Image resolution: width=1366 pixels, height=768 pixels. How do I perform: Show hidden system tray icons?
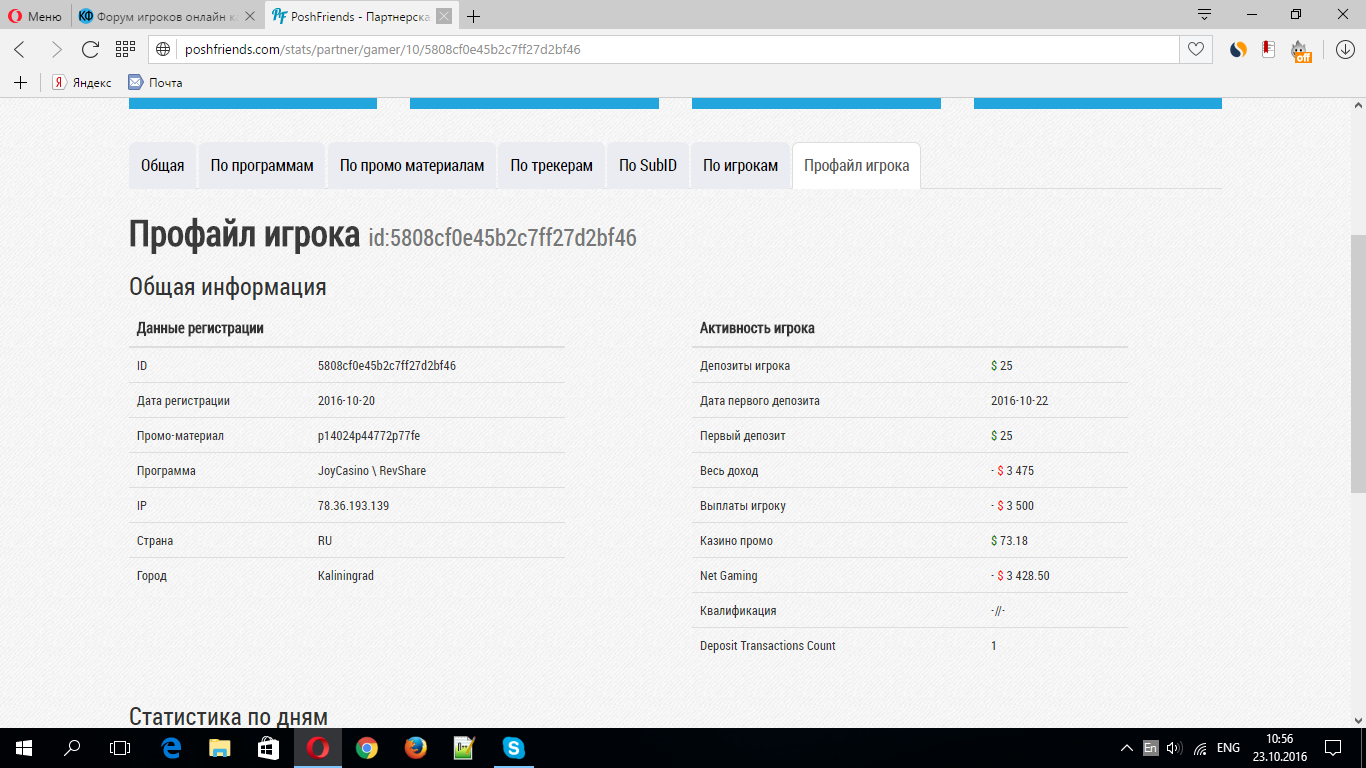(1127, 747)
